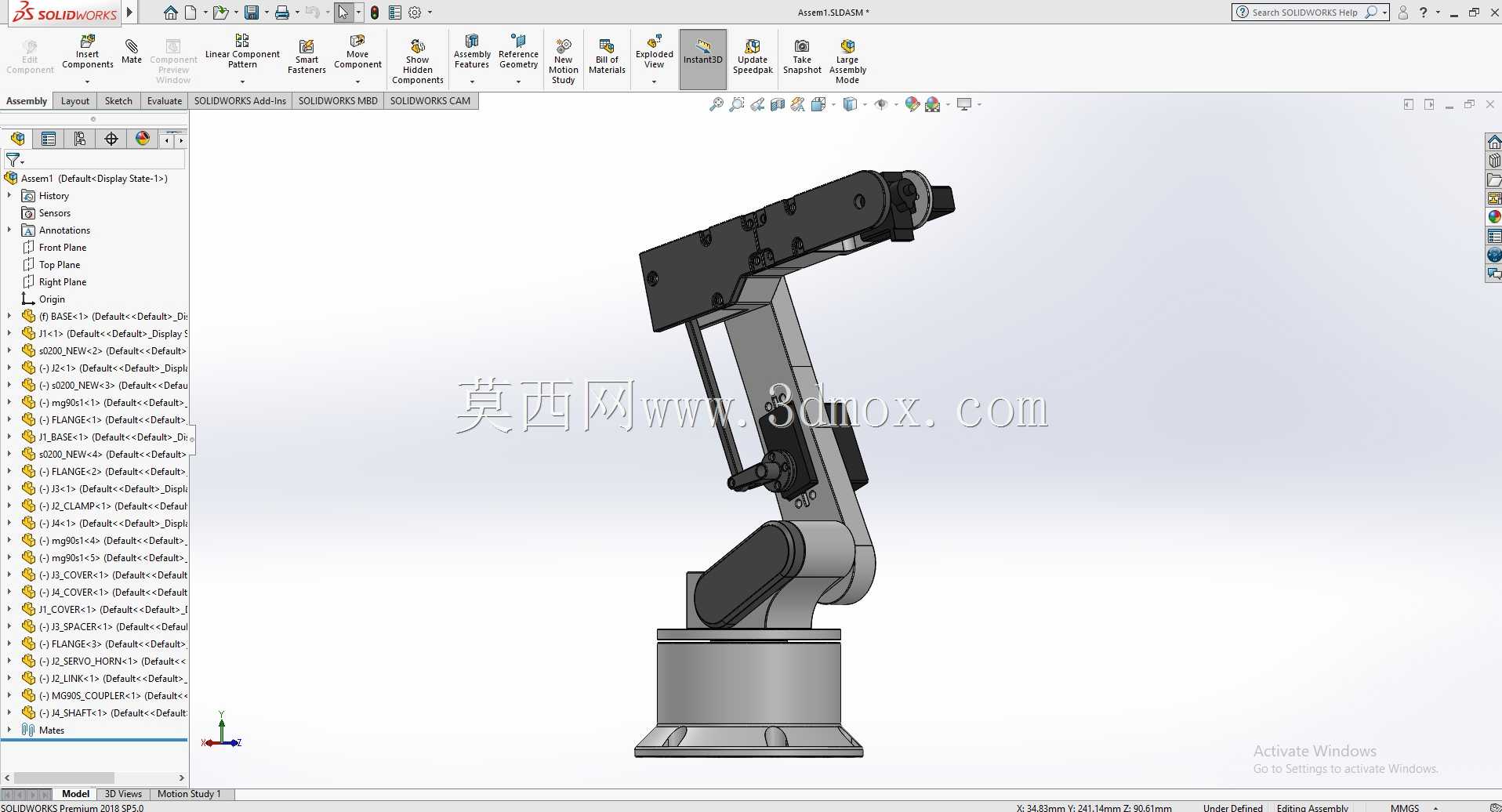
Task: Open the Insert Components dropdown arrow
Action: click(87, 82)
